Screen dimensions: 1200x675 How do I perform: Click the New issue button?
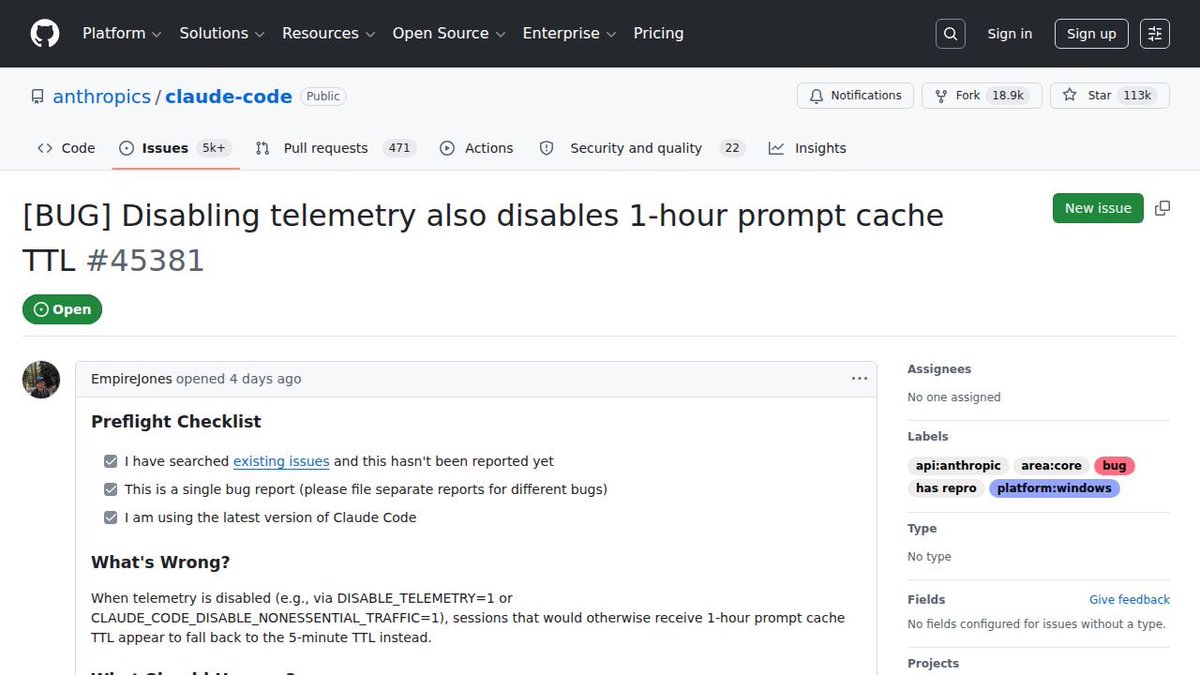[x=1098, y=208]
